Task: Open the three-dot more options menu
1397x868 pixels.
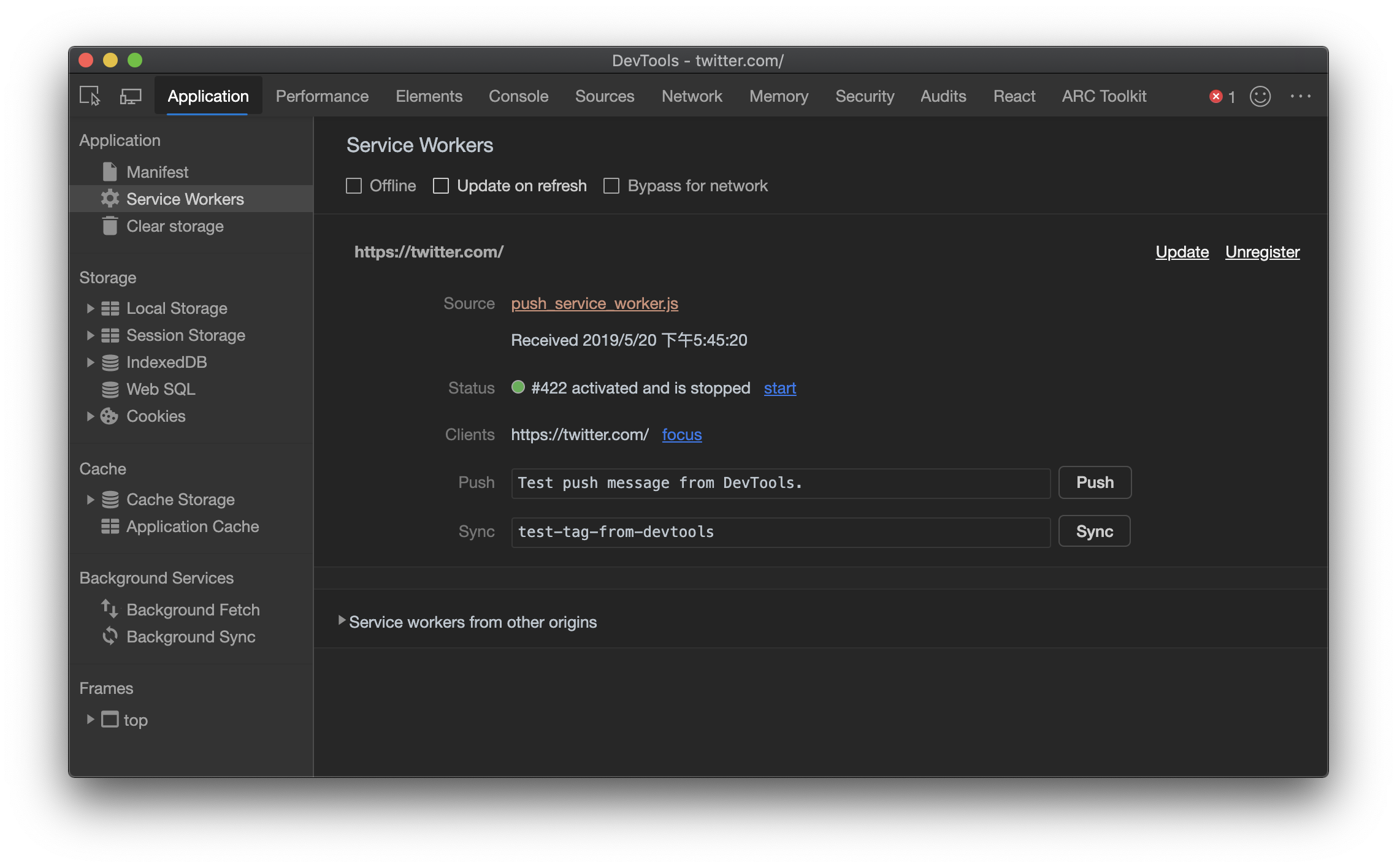Action: [1300, 96]
